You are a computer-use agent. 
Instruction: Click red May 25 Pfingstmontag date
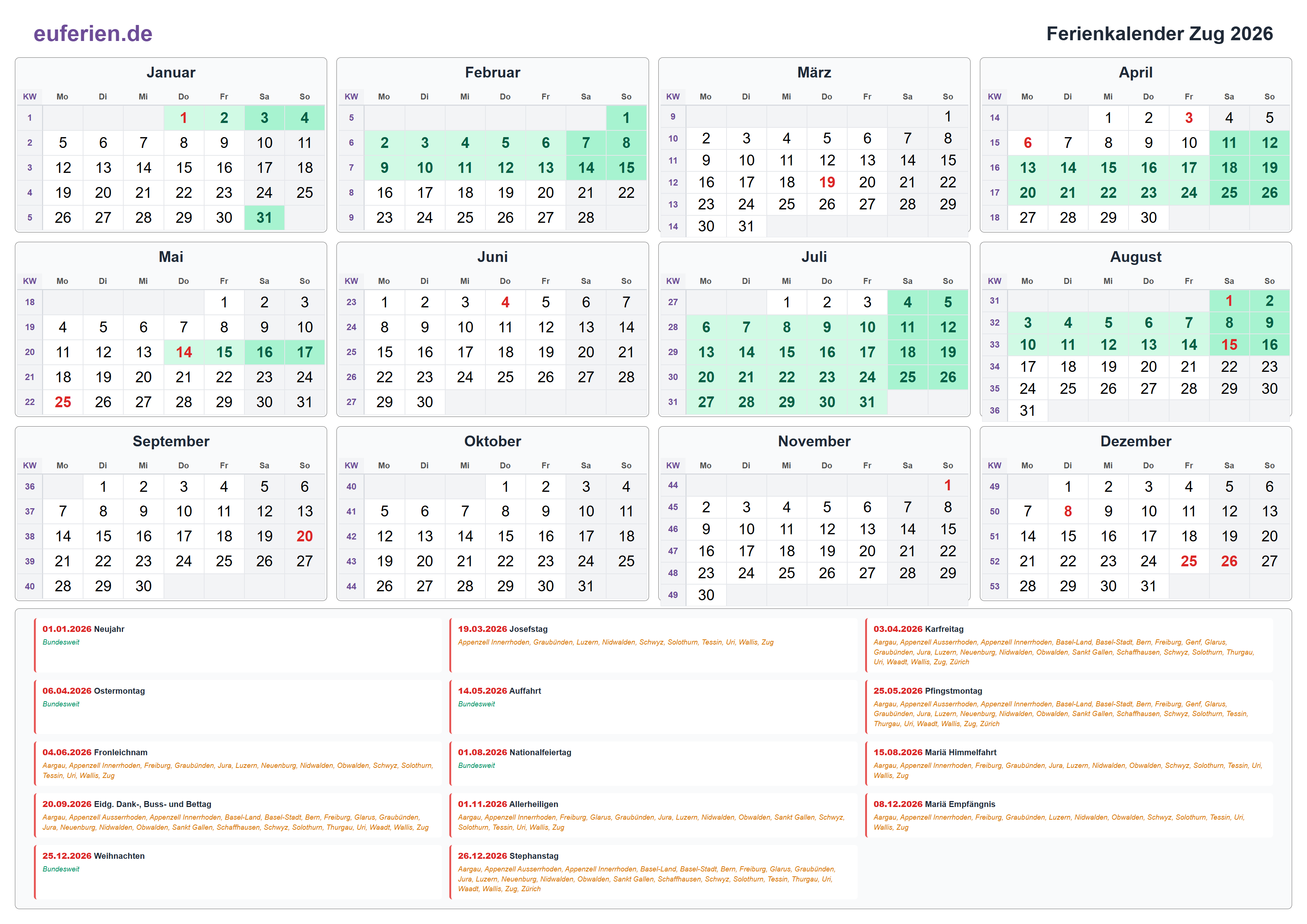[63, 402]
